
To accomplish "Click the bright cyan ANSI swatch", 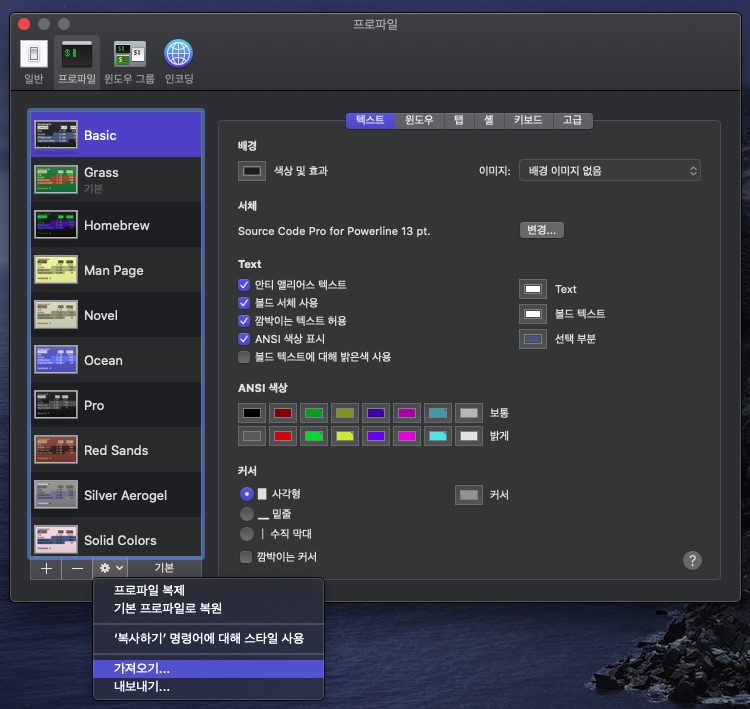I will [x=438, y=436].
